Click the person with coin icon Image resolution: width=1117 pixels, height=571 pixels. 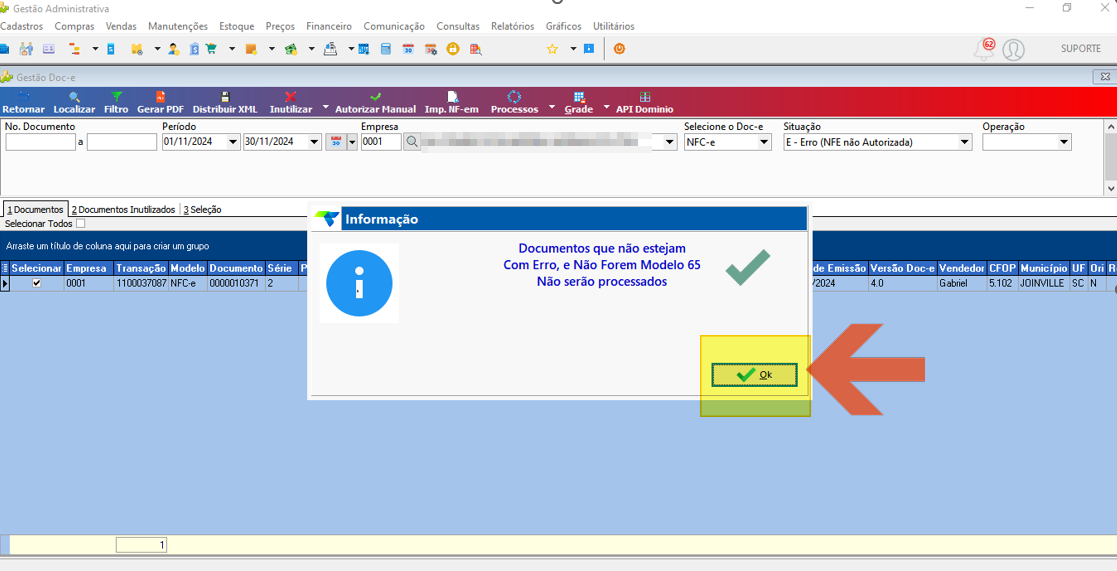pos(174,49)
